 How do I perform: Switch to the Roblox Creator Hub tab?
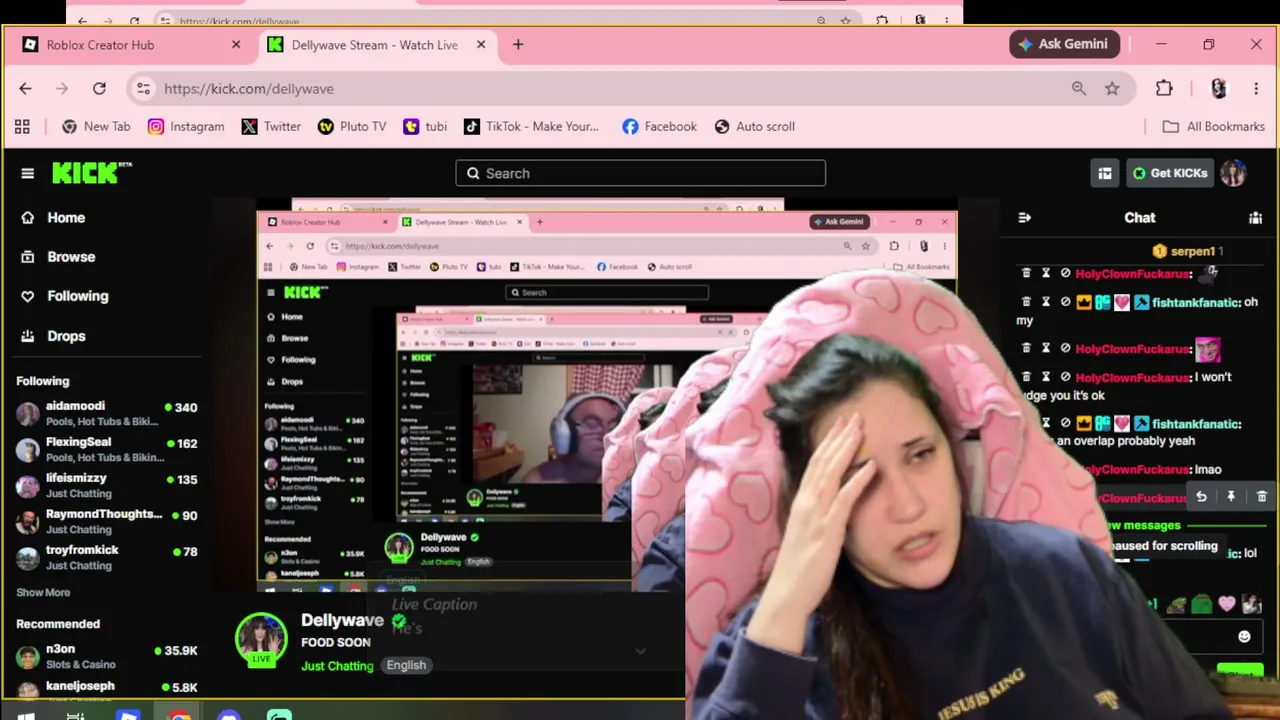point(131,44)
